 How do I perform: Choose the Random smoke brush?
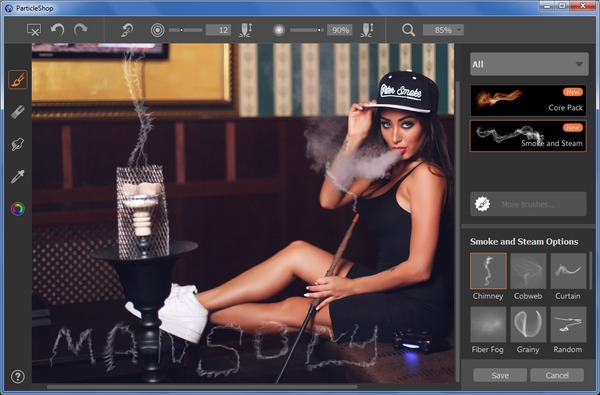click(x=568, y=324)
